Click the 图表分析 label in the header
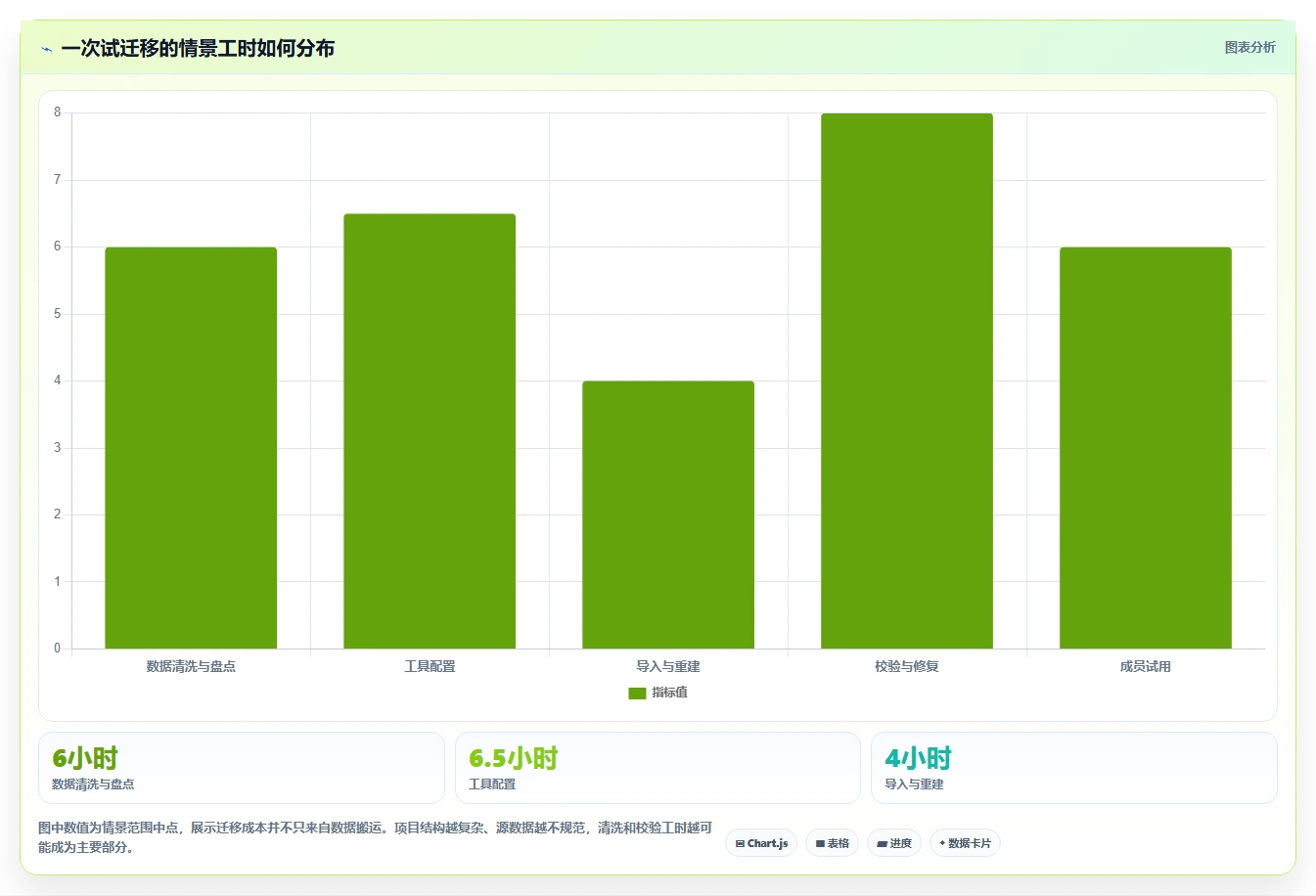This screenshot has height=896, width=1316. [x=1249, y=47]
